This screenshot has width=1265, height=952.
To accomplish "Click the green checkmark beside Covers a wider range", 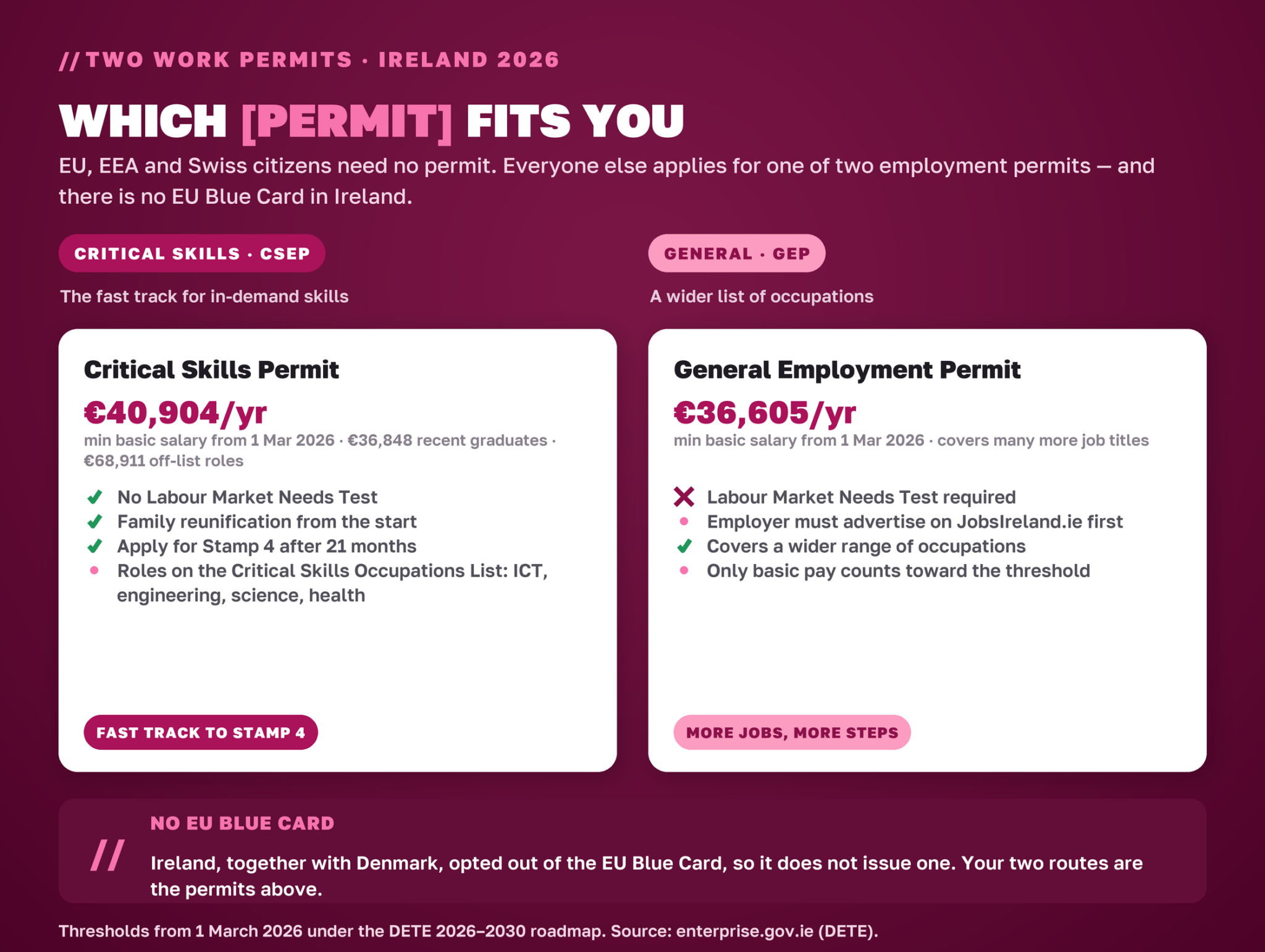I will coord(684,546).
